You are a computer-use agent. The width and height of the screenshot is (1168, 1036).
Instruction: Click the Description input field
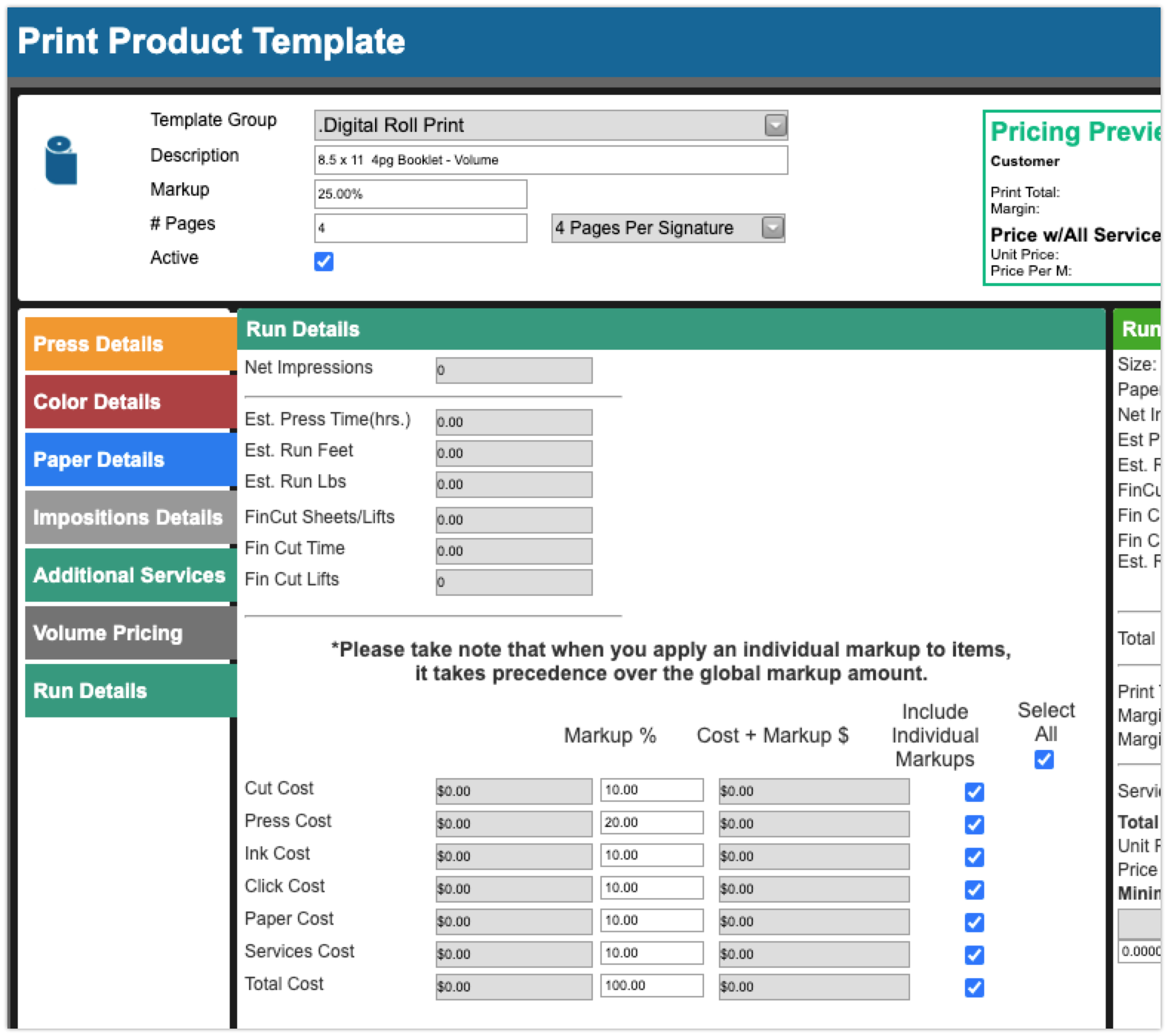551,160
